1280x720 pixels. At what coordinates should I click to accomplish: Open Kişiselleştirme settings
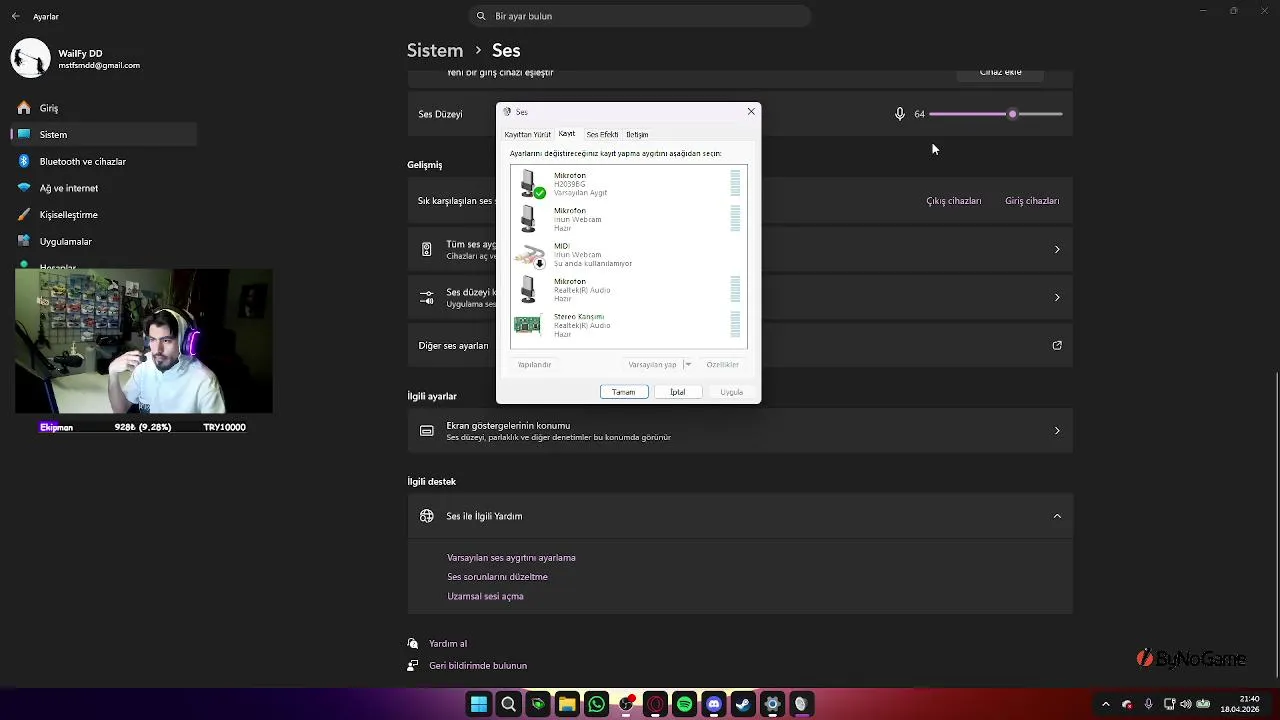(x=104, y=215)
